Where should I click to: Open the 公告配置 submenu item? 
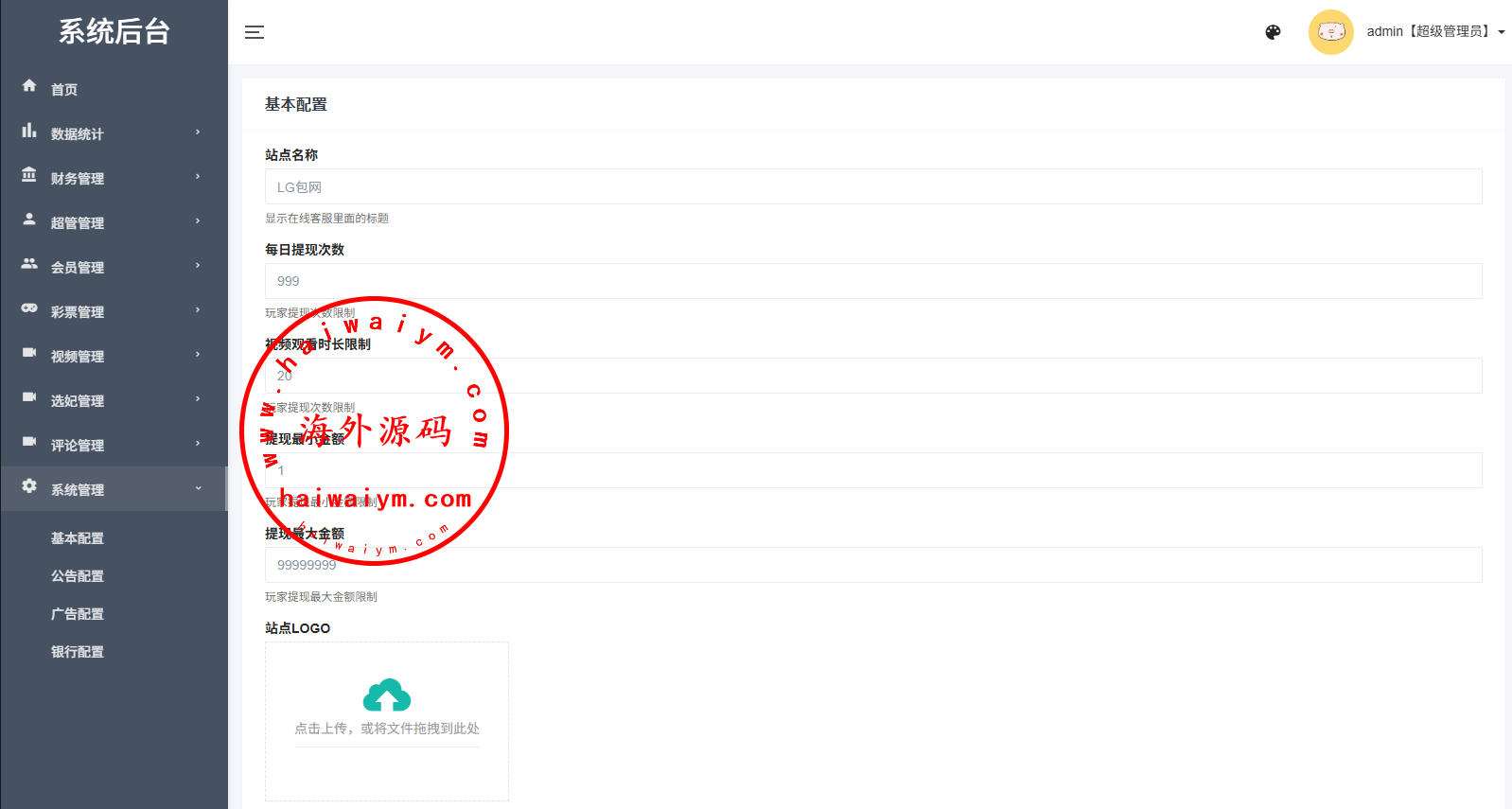[x=78, y=576]
